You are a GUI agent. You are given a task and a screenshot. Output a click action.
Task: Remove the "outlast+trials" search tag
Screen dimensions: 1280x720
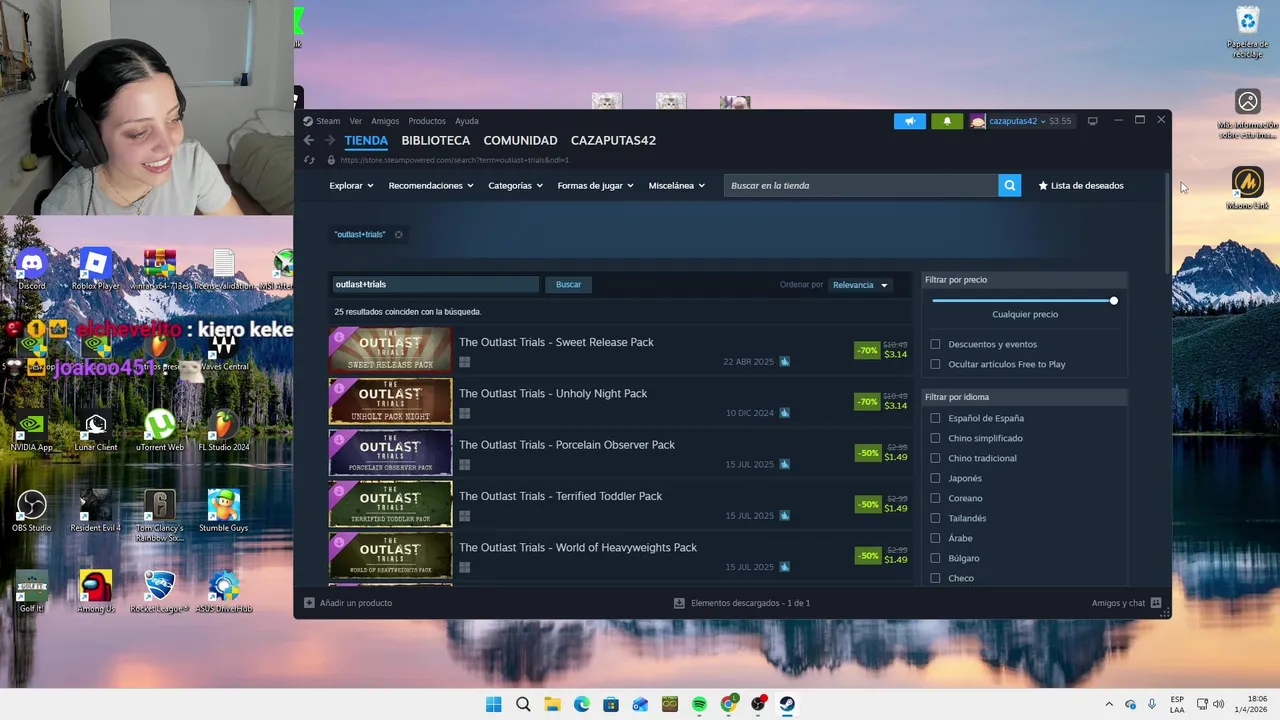tap(398, 234)
